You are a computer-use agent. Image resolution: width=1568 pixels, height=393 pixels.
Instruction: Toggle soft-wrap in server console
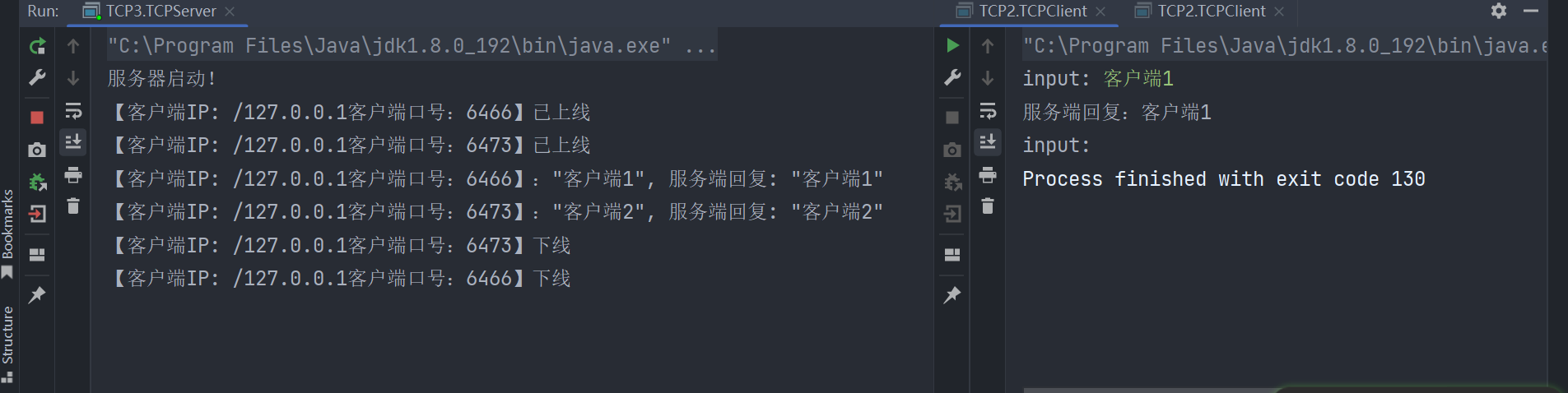pyautogui.click(x=73, y=110)
